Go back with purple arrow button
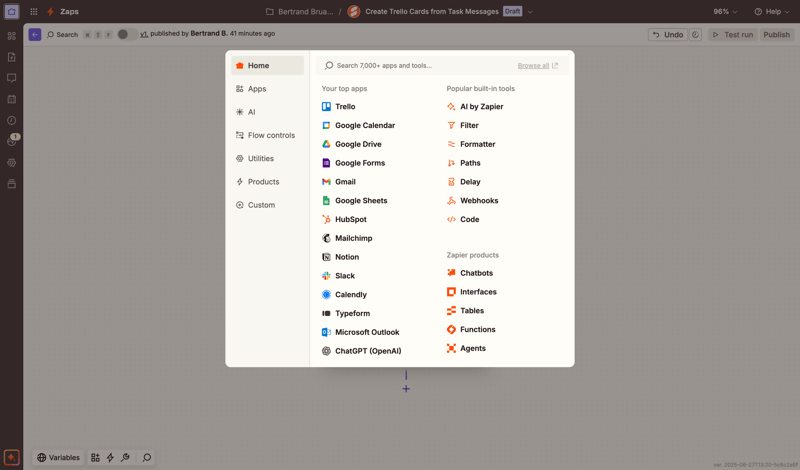 point(35,35)
